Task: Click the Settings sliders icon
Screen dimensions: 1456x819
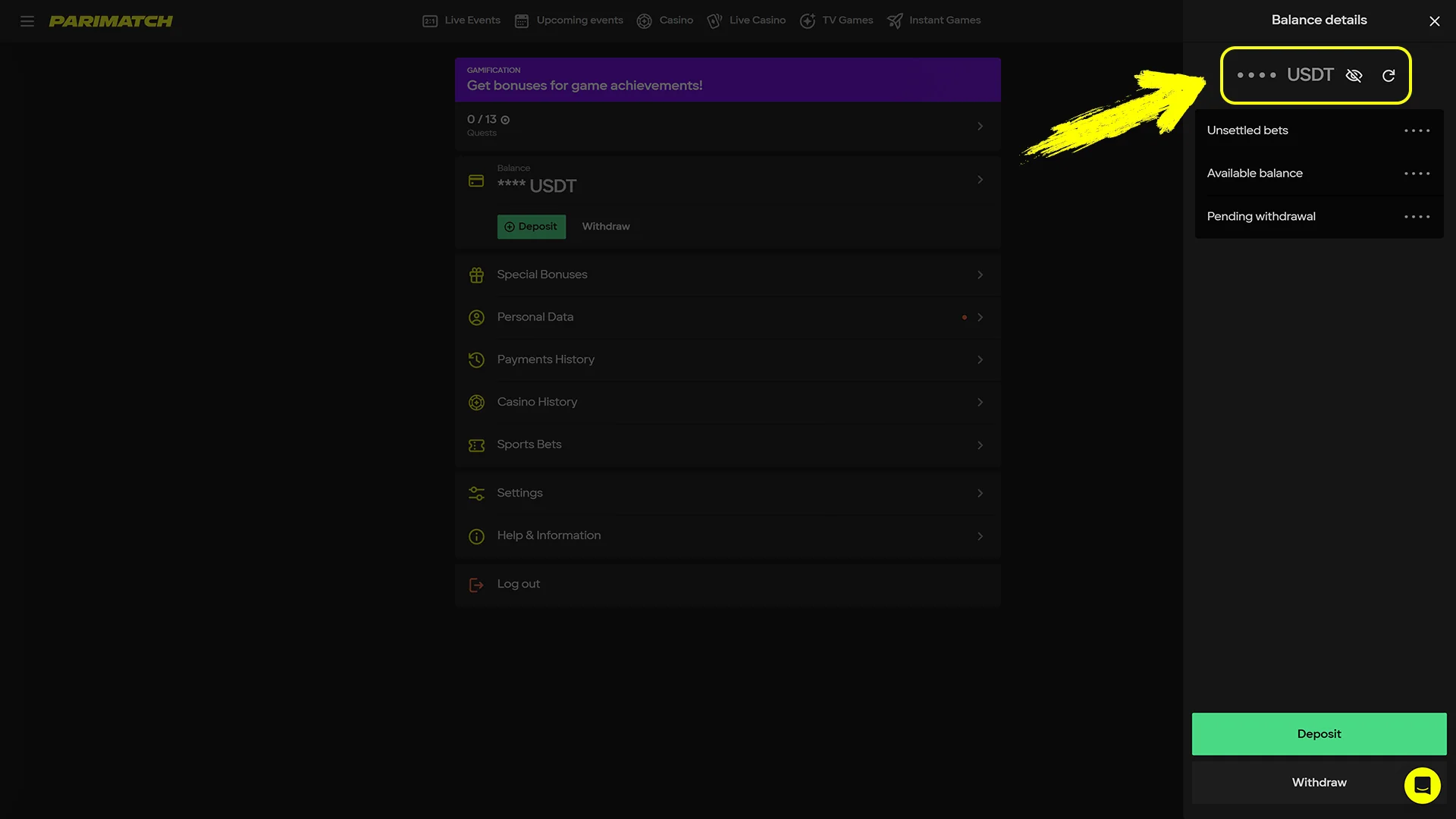Action: point(476,494)
